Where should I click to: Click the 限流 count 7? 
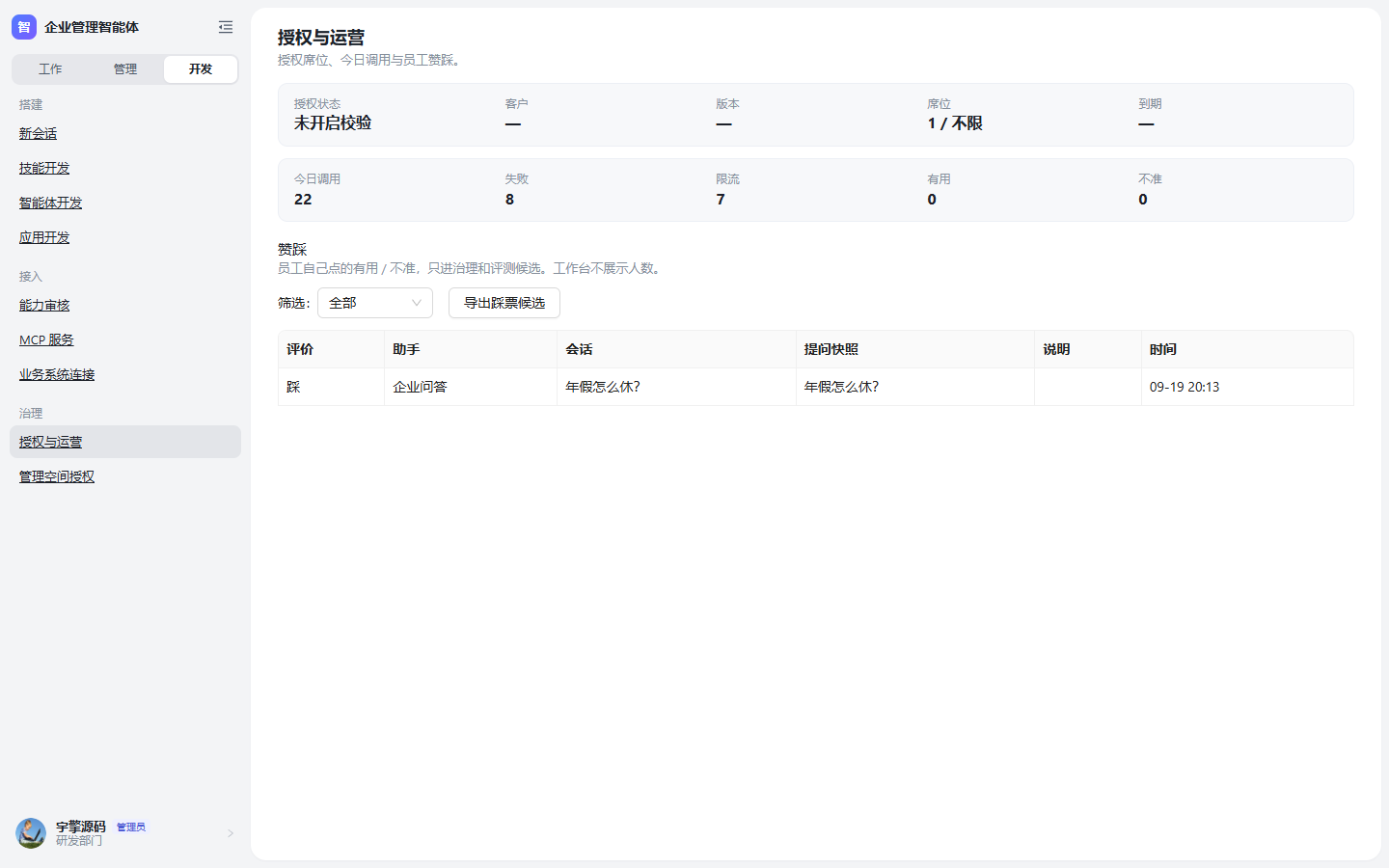[721, 200]
